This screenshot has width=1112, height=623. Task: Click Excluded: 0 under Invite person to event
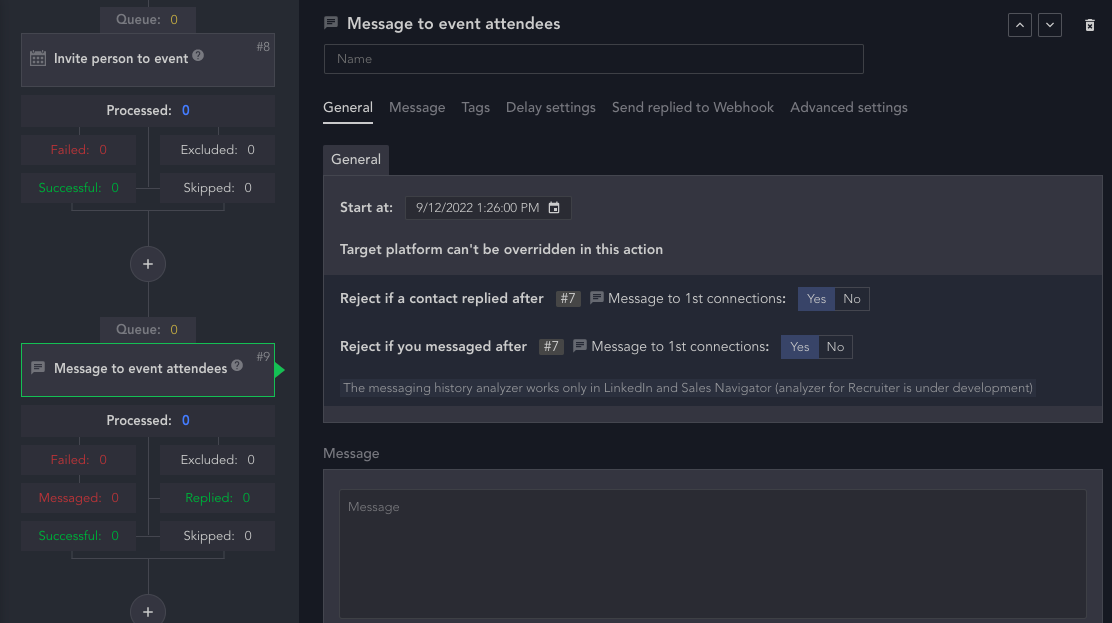coord(218,150)
